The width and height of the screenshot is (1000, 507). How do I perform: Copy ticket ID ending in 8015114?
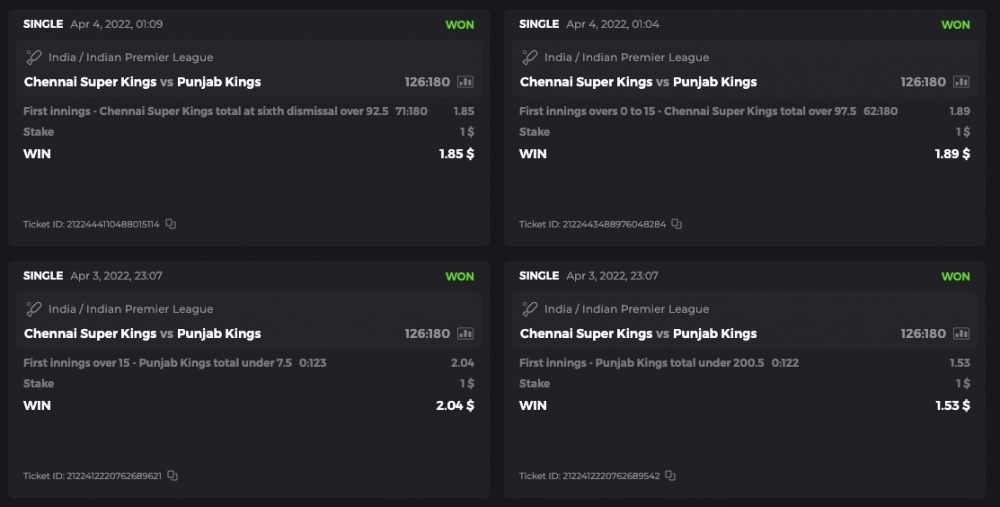pyautogui.click(x=171, y=224)
